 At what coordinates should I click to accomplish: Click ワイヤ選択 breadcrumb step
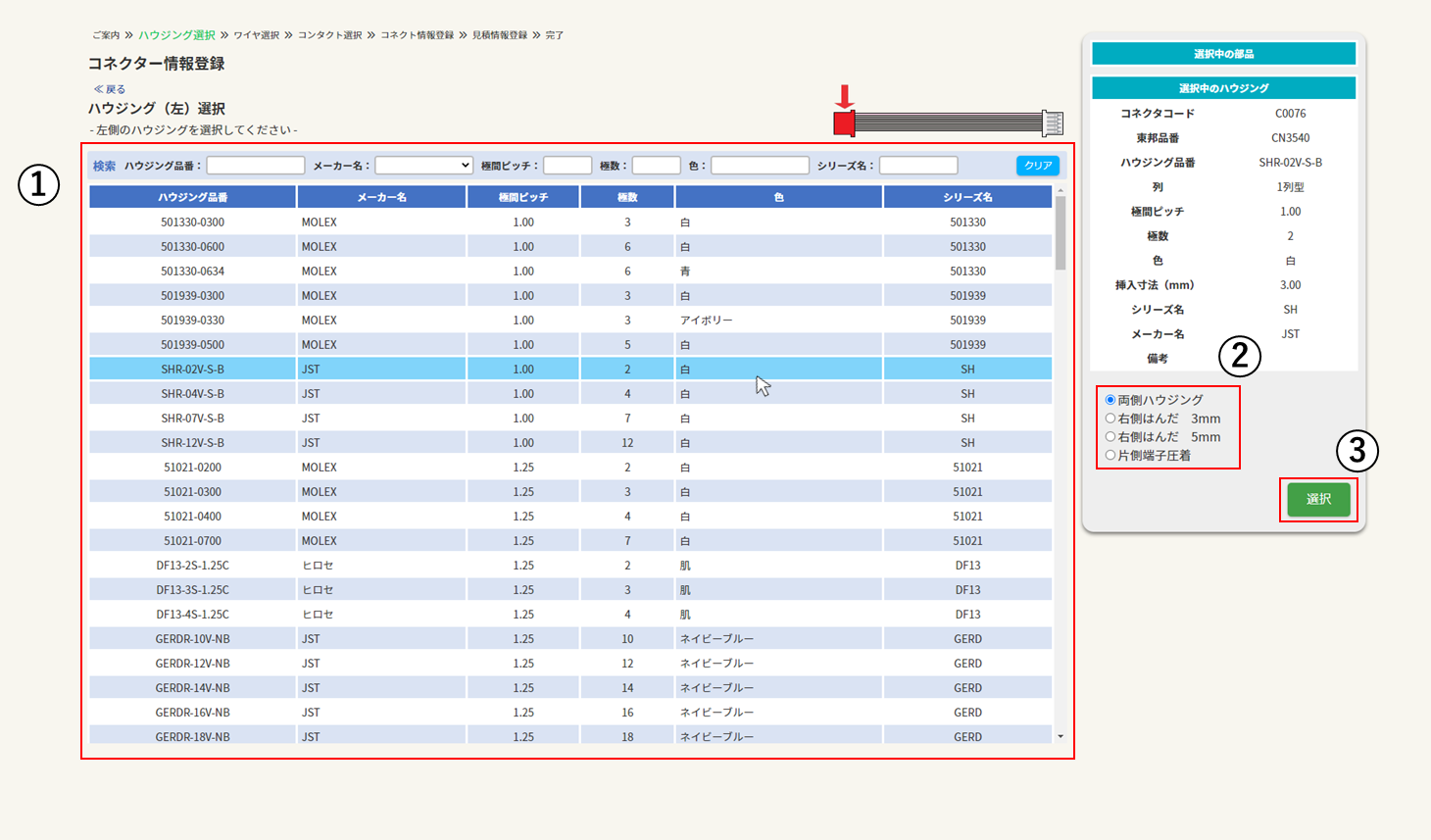pyautogui.click(x=256, y=35)
